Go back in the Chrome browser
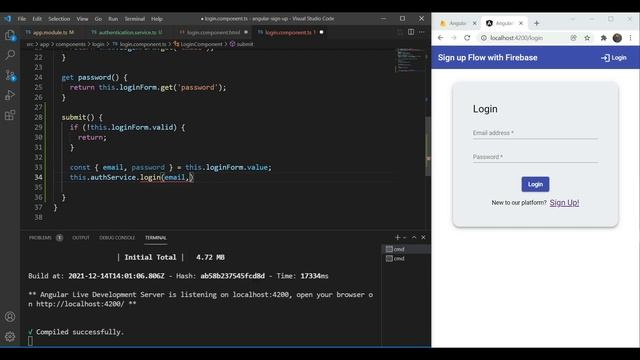The image size is (640, 360). tap(440, 38)
